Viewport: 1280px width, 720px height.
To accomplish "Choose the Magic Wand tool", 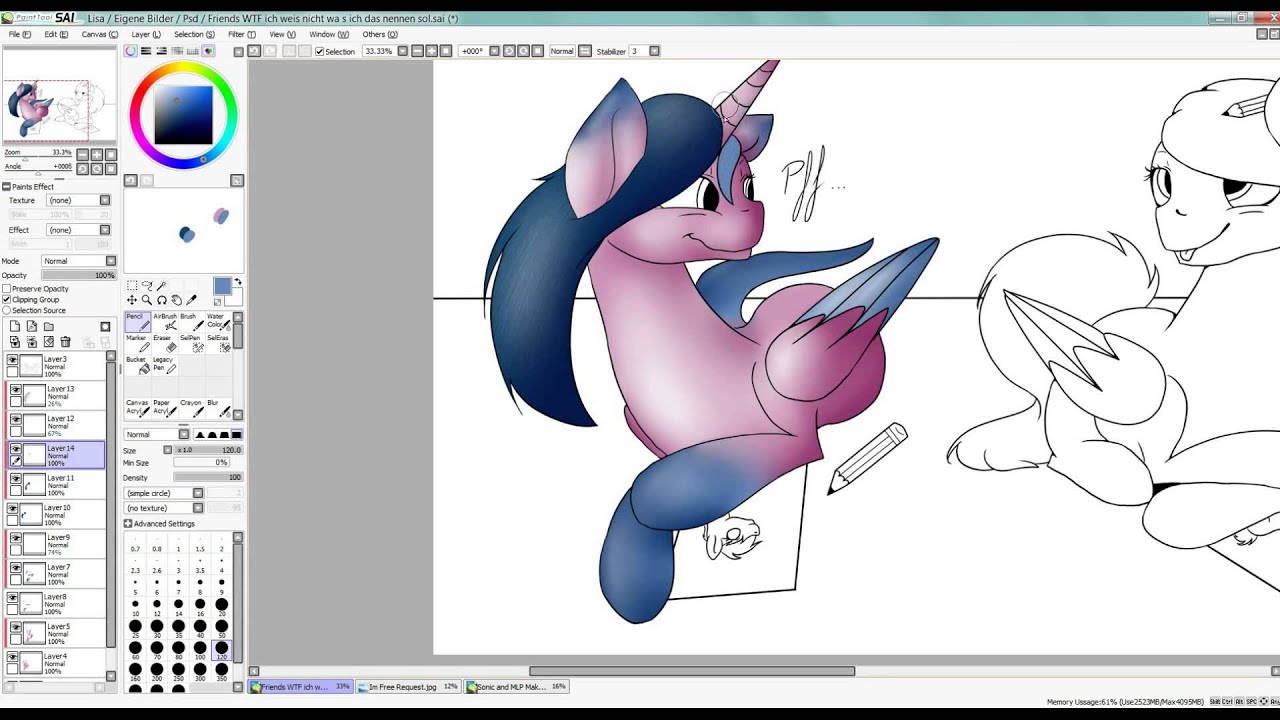I will coord(162,286).
